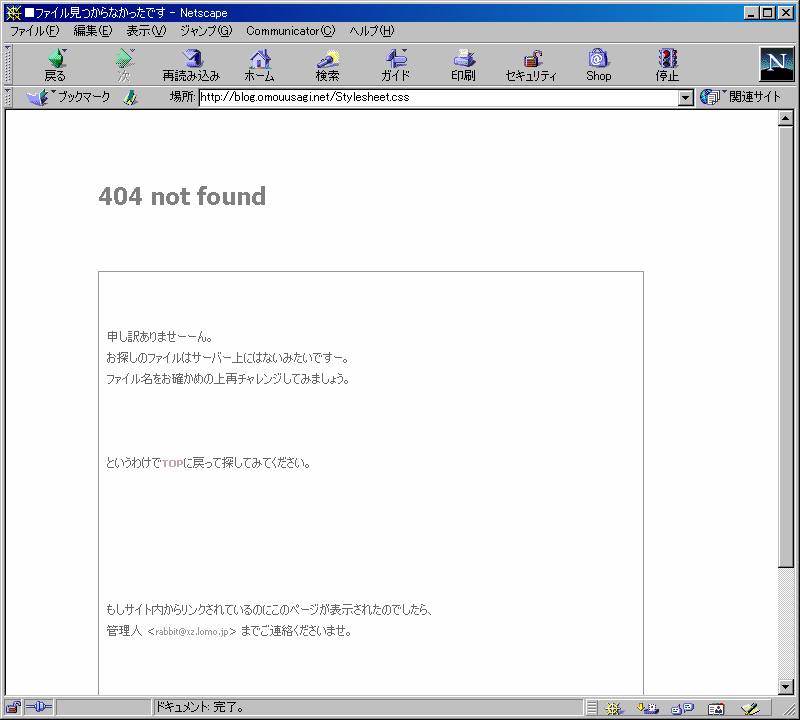This screenshot has width=800, height=720.
Task: Maximize the Netscape window
Action: click(x=768, y=13)
